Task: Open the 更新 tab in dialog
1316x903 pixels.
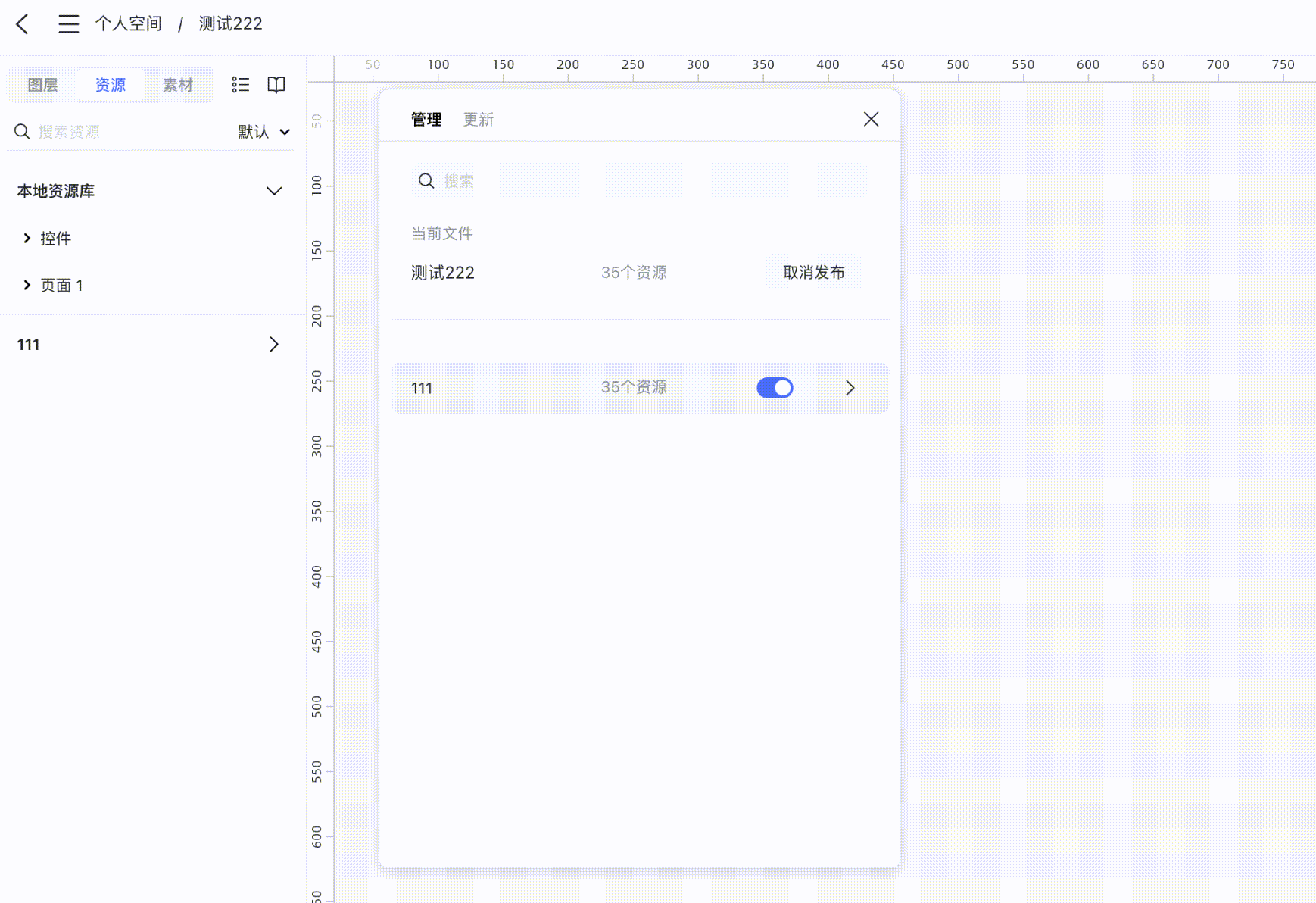Action: (x=479, y=120)
